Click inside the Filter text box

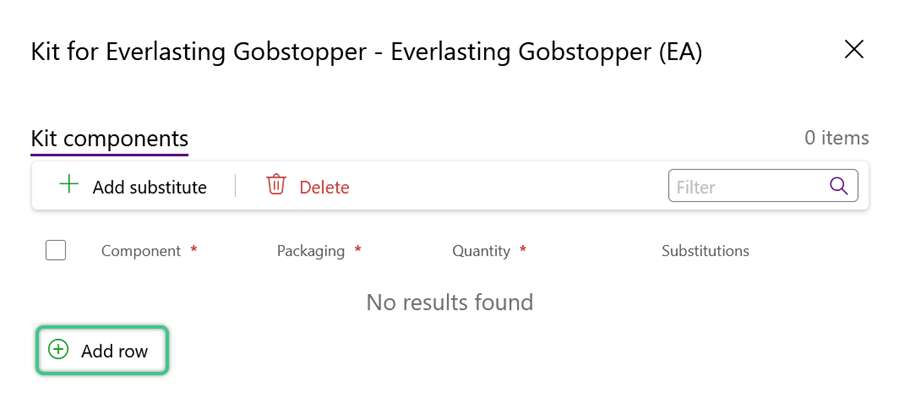pyautogui.click(x=763, y=186)
